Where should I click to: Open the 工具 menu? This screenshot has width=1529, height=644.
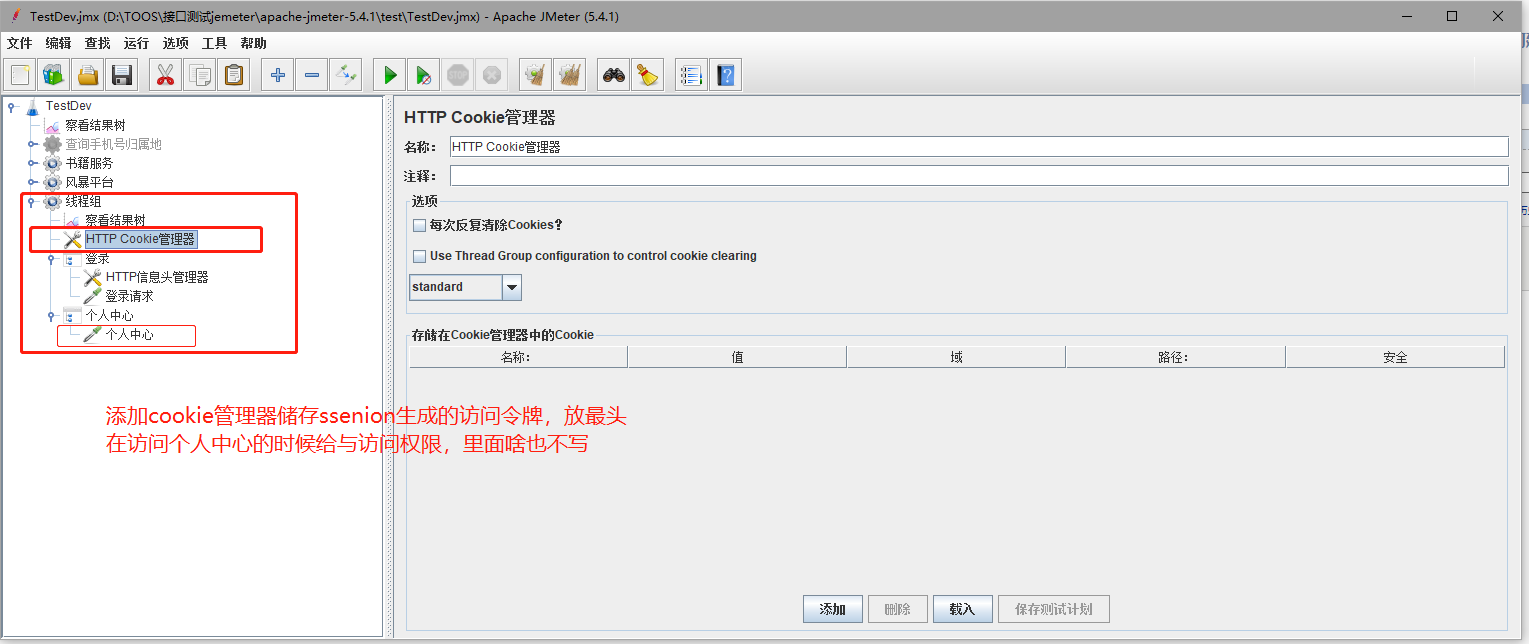coord(214,43)
